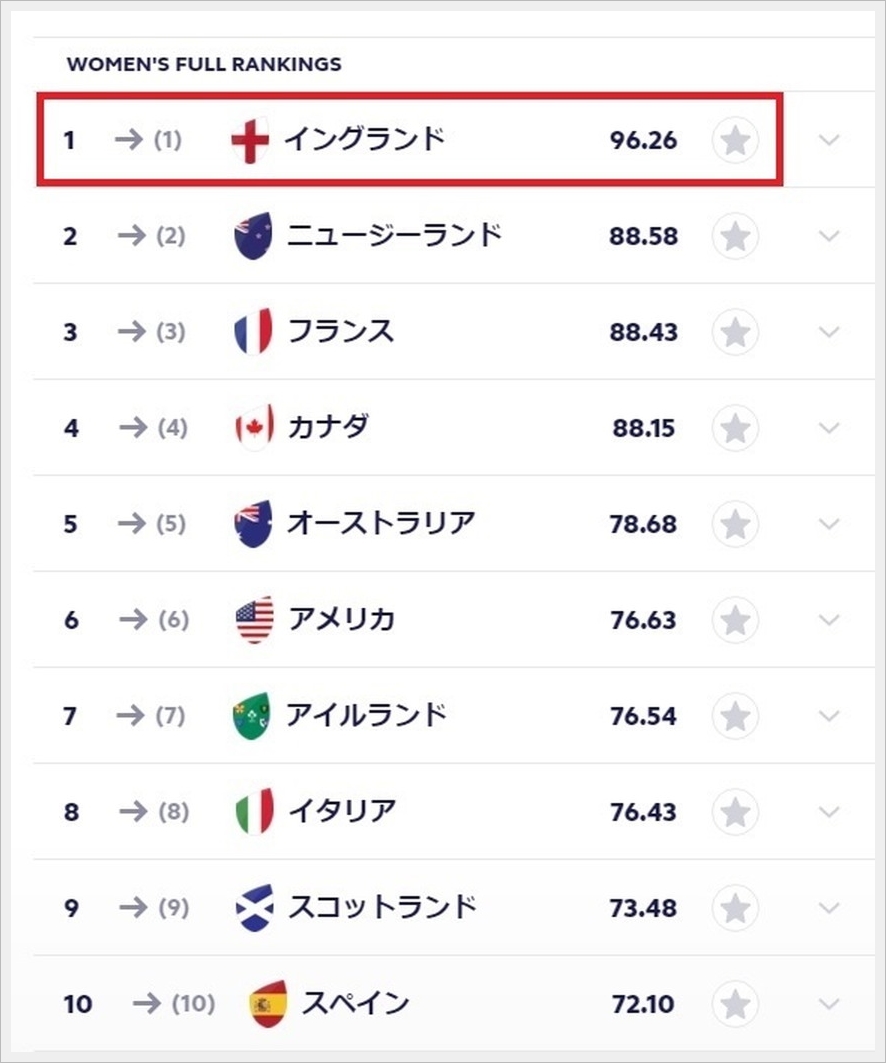Click the Ireland green shamrock flag

tap(252, 716)
